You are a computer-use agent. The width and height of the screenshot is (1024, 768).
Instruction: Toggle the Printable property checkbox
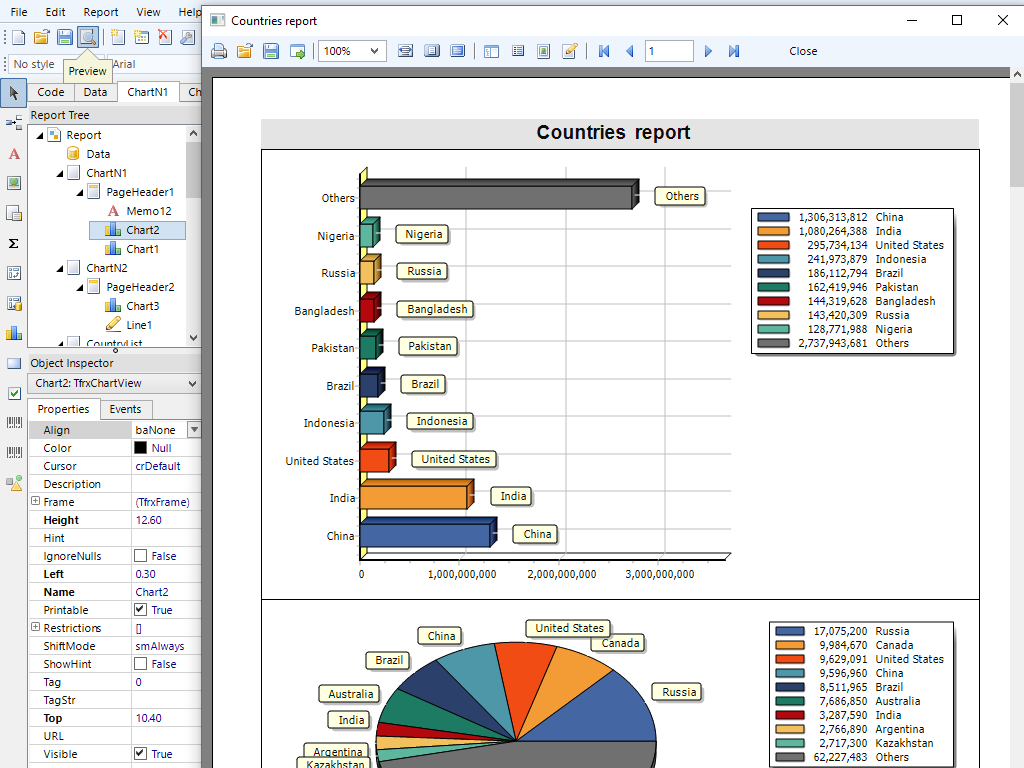tap(141, 610)
